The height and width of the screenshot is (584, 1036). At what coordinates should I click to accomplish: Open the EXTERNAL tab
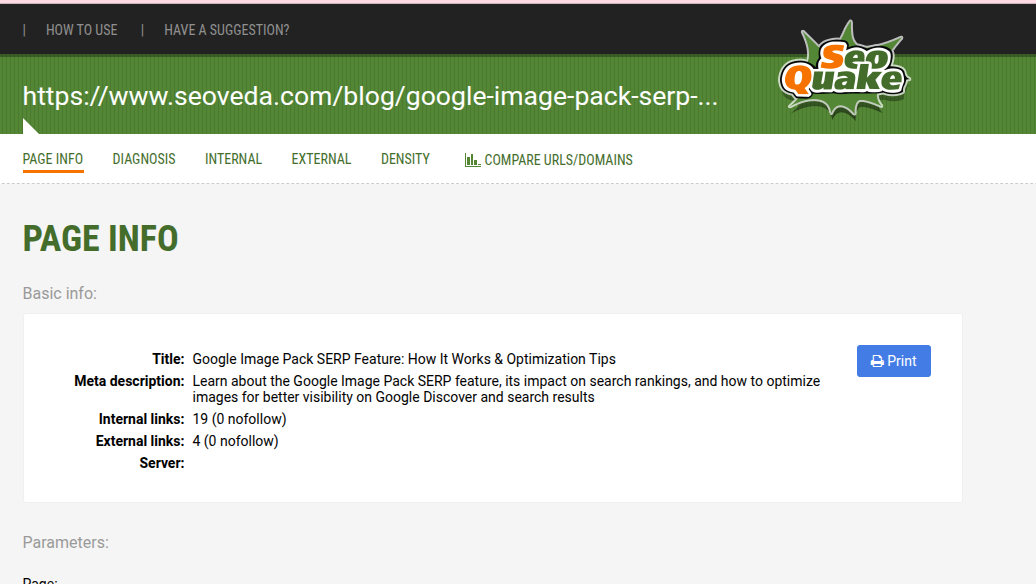[x=321, y=159]
